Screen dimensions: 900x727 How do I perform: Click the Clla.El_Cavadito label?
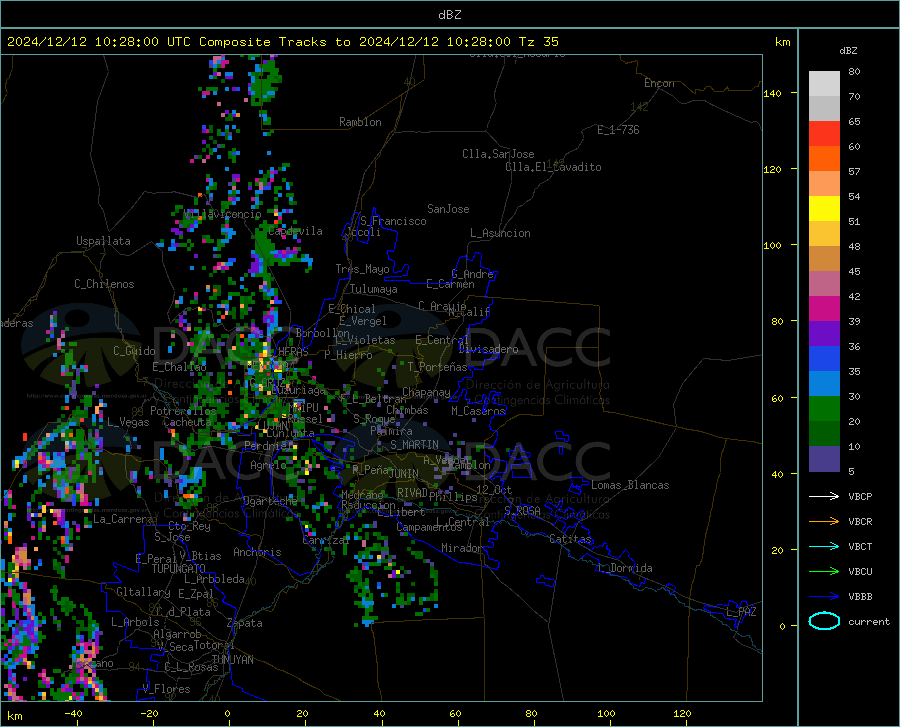pyautogui.click(x=553, y=167)
